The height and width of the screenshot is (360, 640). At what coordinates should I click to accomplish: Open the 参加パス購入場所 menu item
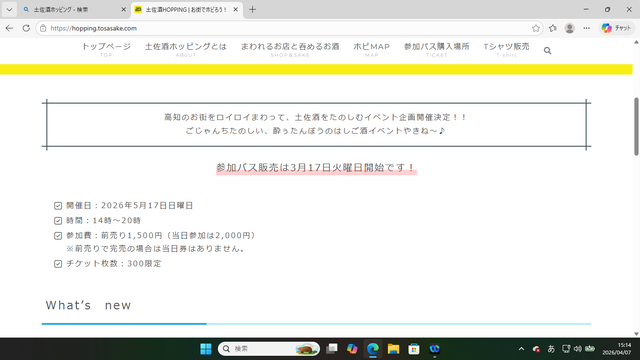pos(436,49)
